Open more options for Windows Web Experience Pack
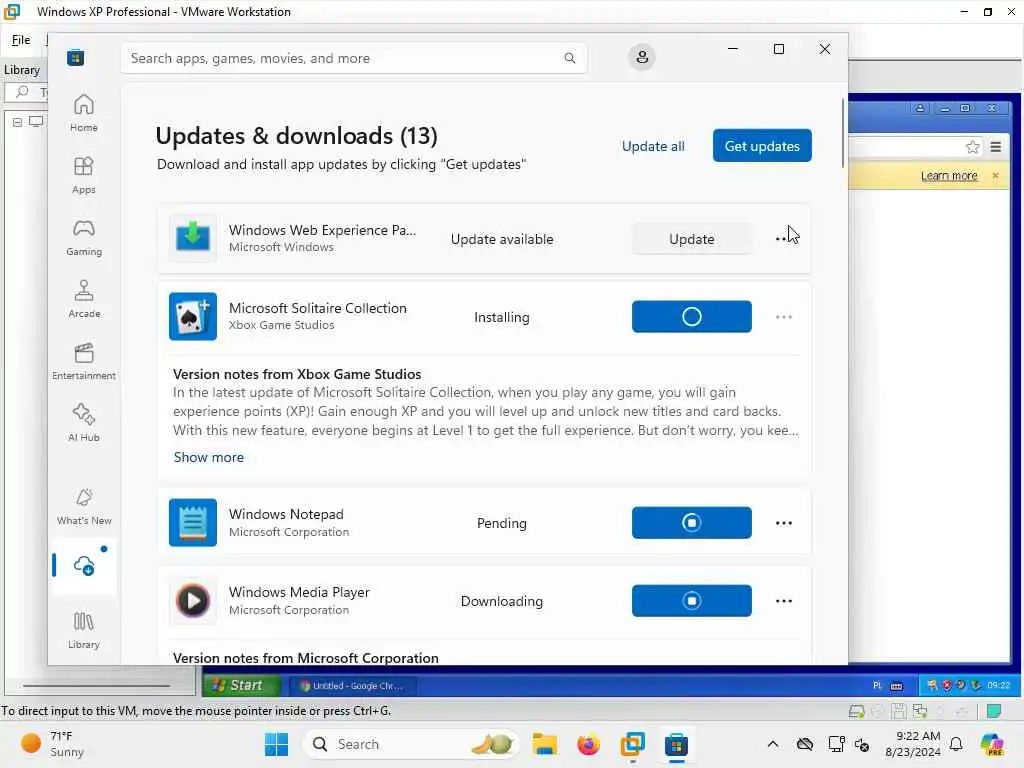Screen dimensions: 1024x768 tap(783, 239)
